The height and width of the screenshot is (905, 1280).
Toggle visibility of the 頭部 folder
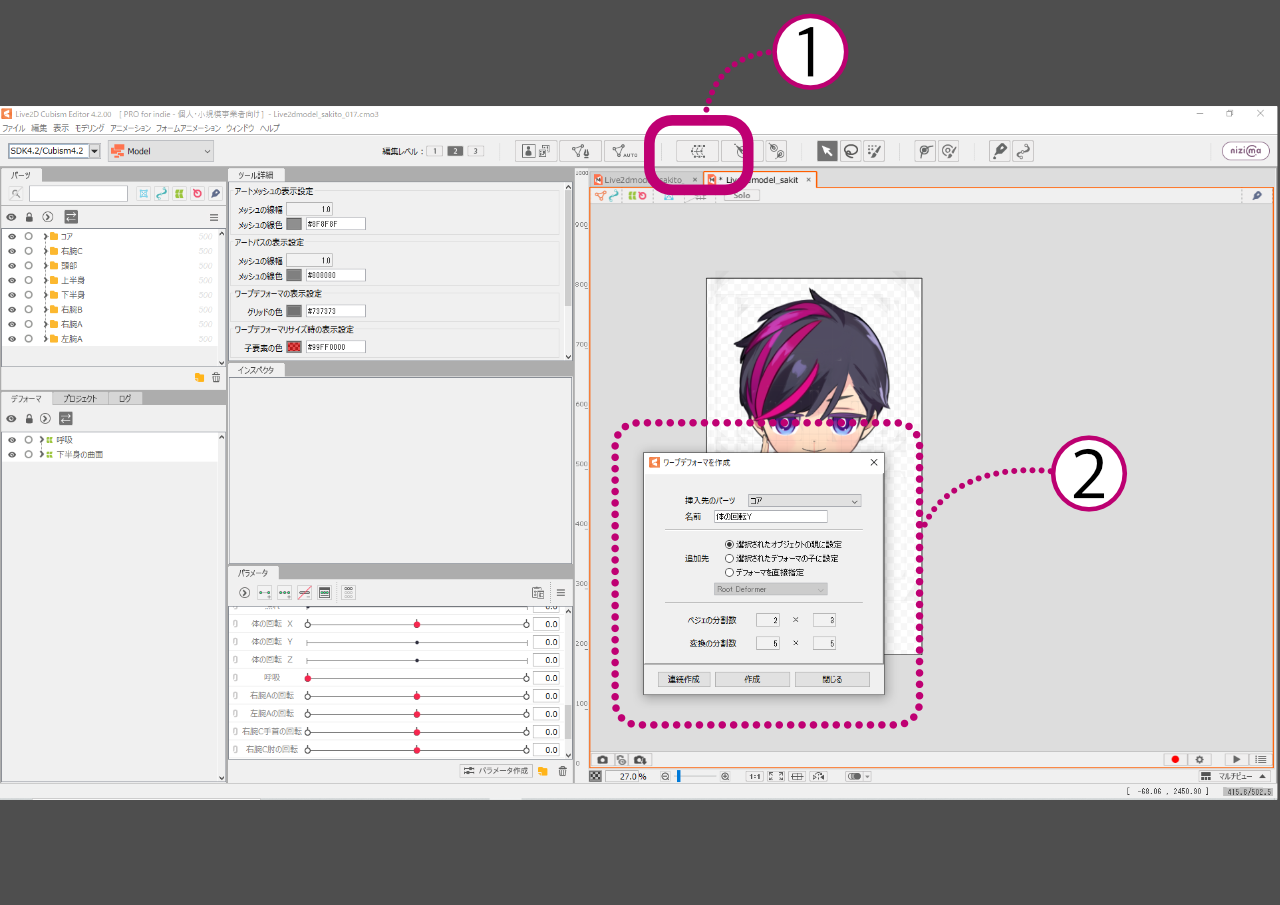point(12,266)
